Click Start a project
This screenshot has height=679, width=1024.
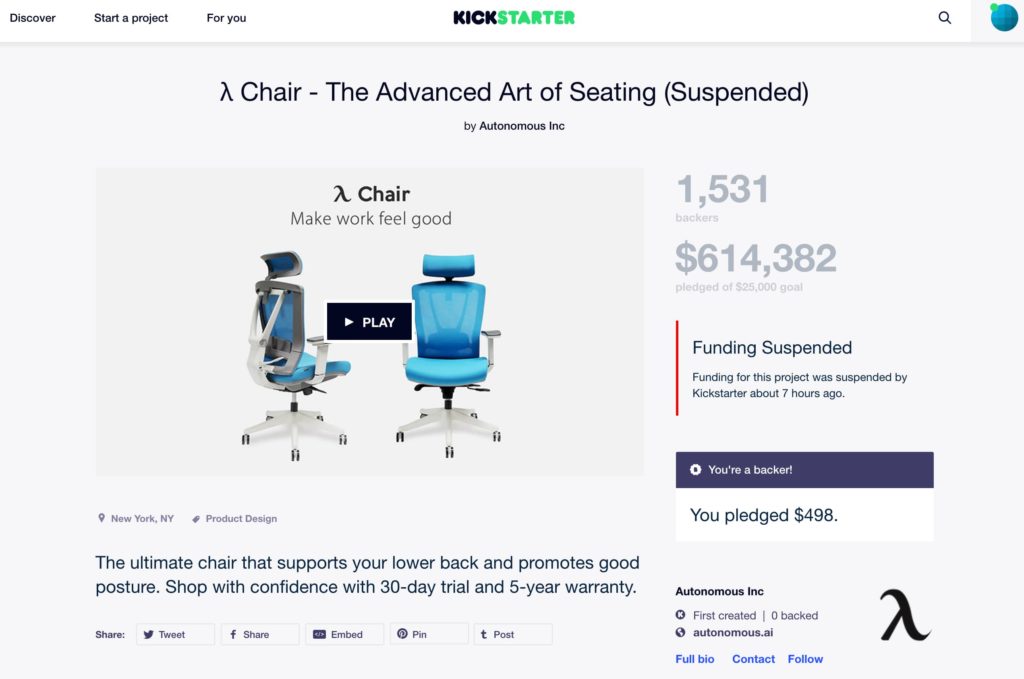click(x=130, y=17)
